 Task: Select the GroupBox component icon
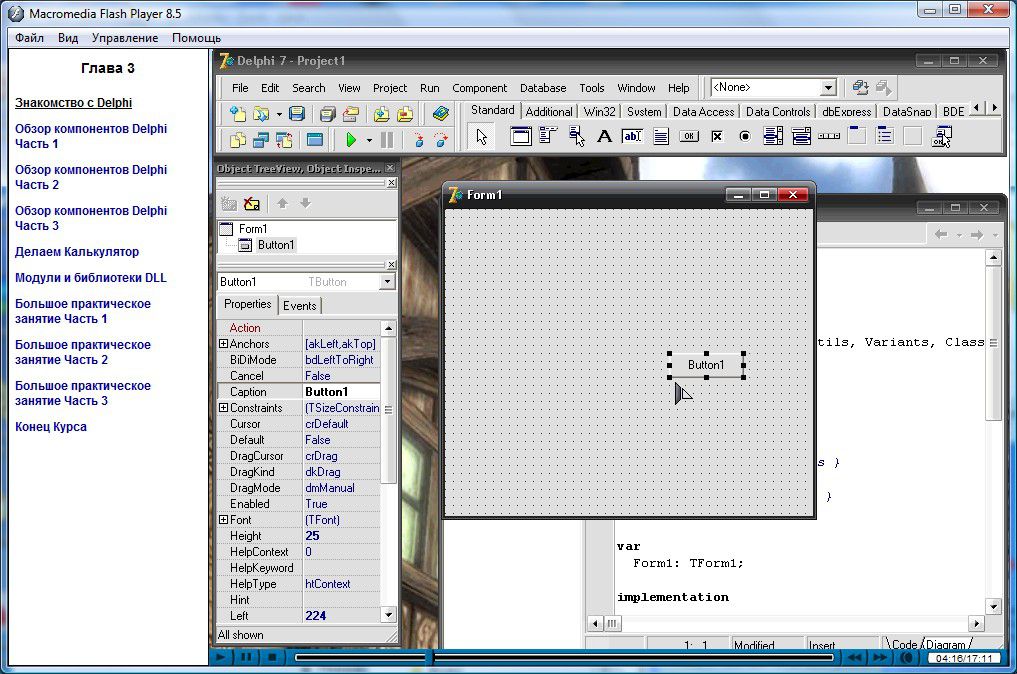pos(857,136)
